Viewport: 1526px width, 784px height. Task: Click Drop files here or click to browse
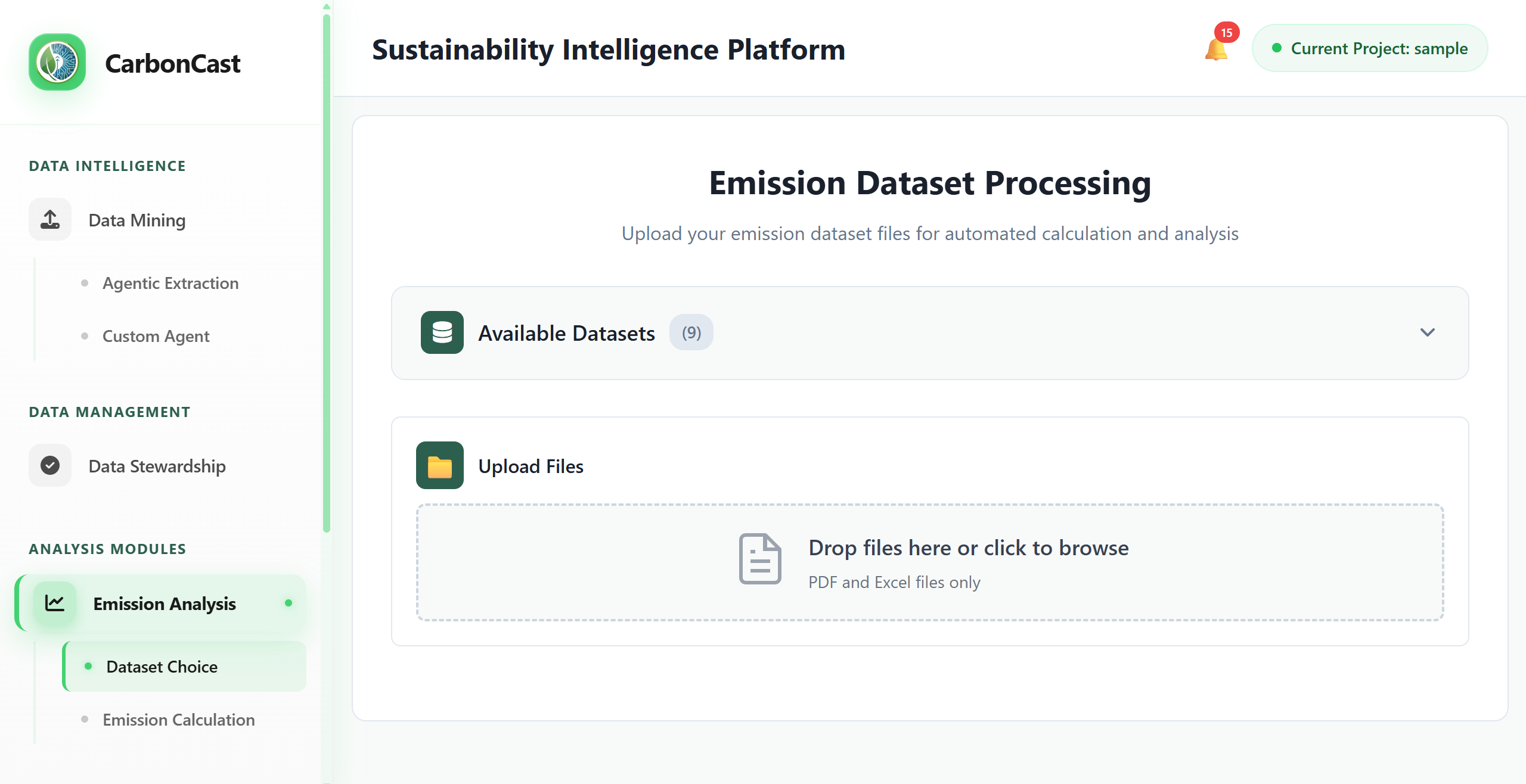click(x=968, y=548)
